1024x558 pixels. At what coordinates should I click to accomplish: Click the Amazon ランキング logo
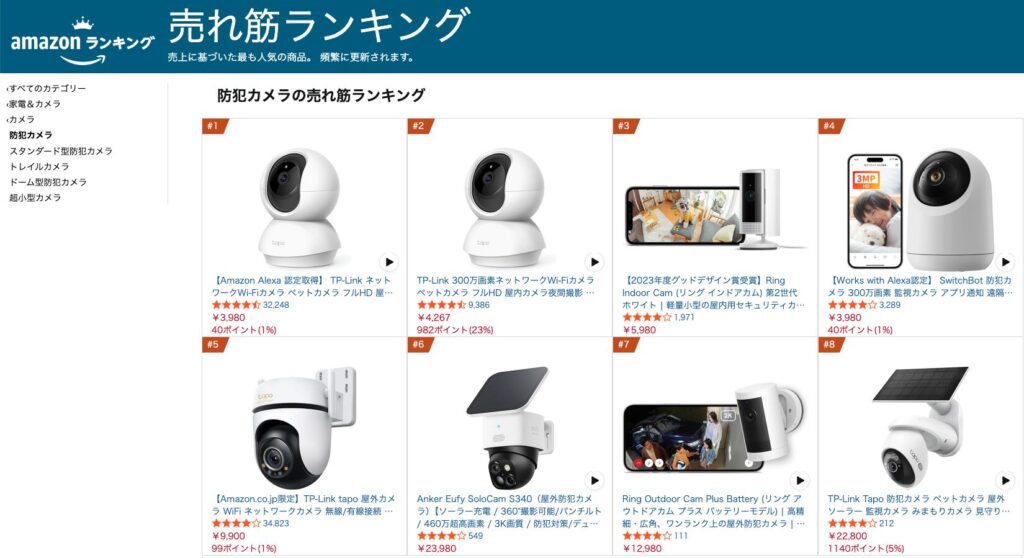point(82,41)
